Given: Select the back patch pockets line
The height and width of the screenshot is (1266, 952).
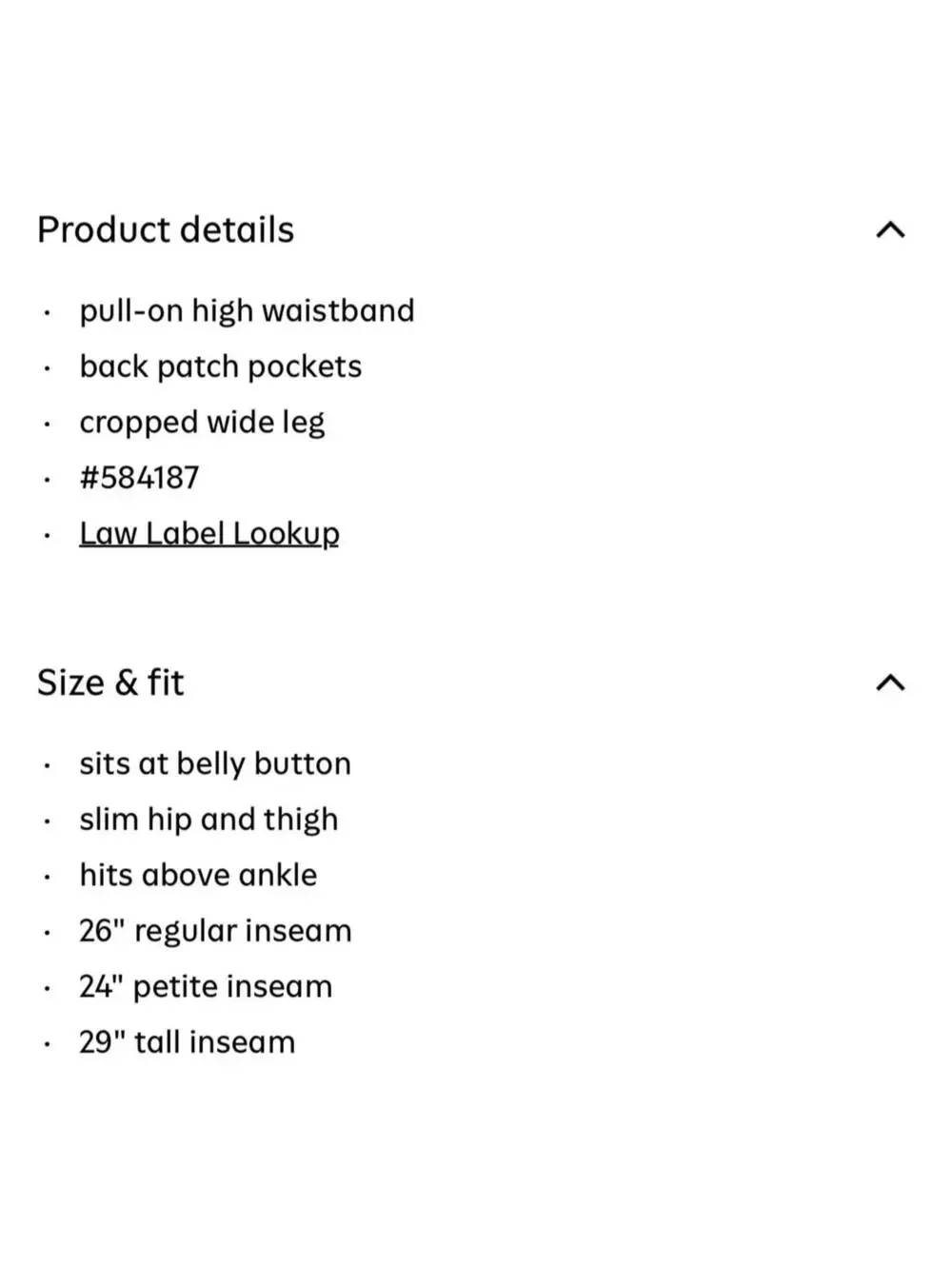Looking at the screenshot, I should tap(221, 366).
